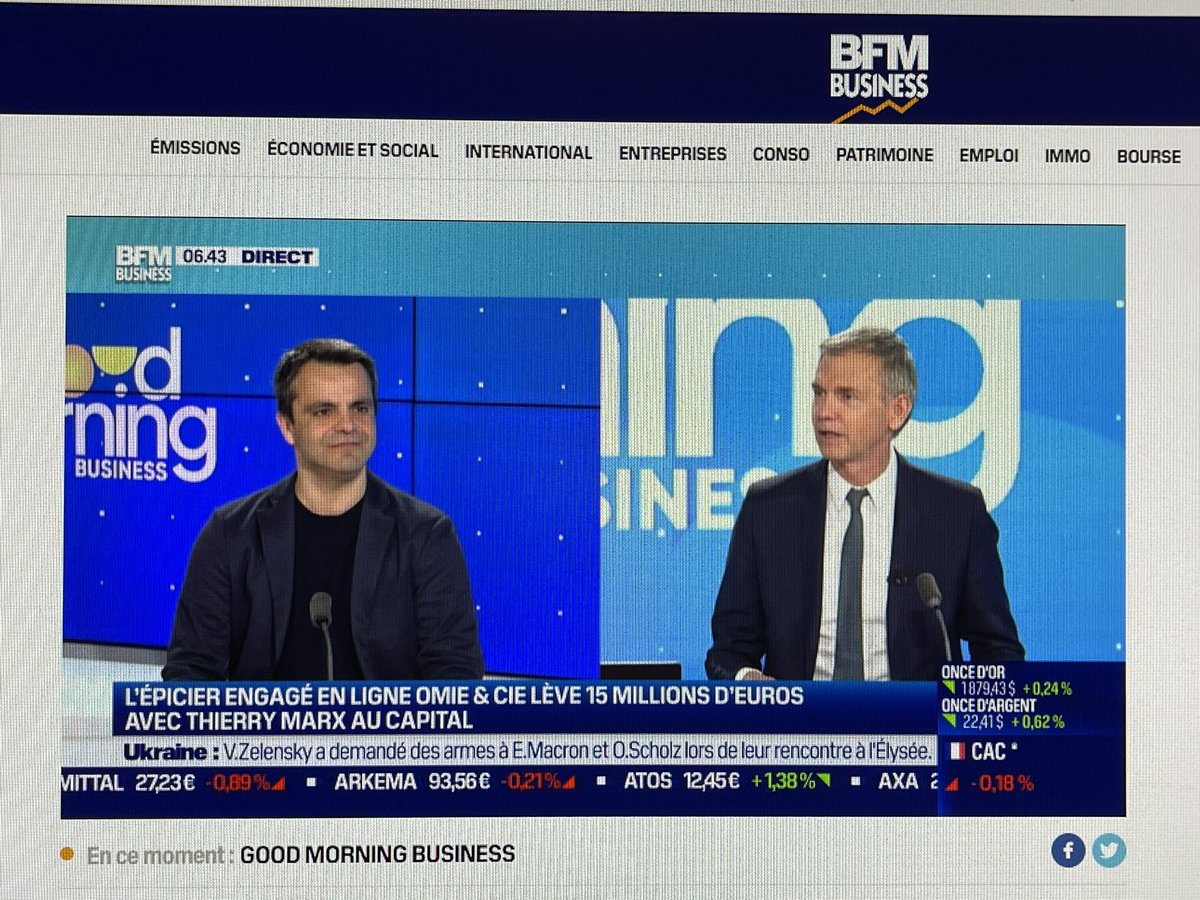This screenshot has height=900, width=1200.
Task: Open the IMMO section
Action: tap(1067, 156)
